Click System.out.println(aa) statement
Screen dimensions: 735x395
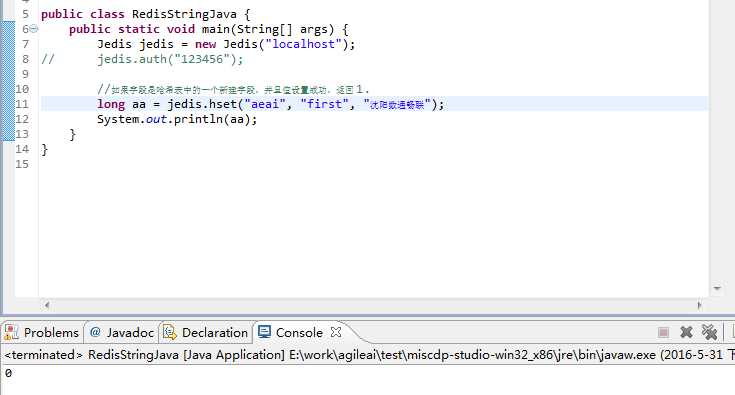[x=177, y=119]
